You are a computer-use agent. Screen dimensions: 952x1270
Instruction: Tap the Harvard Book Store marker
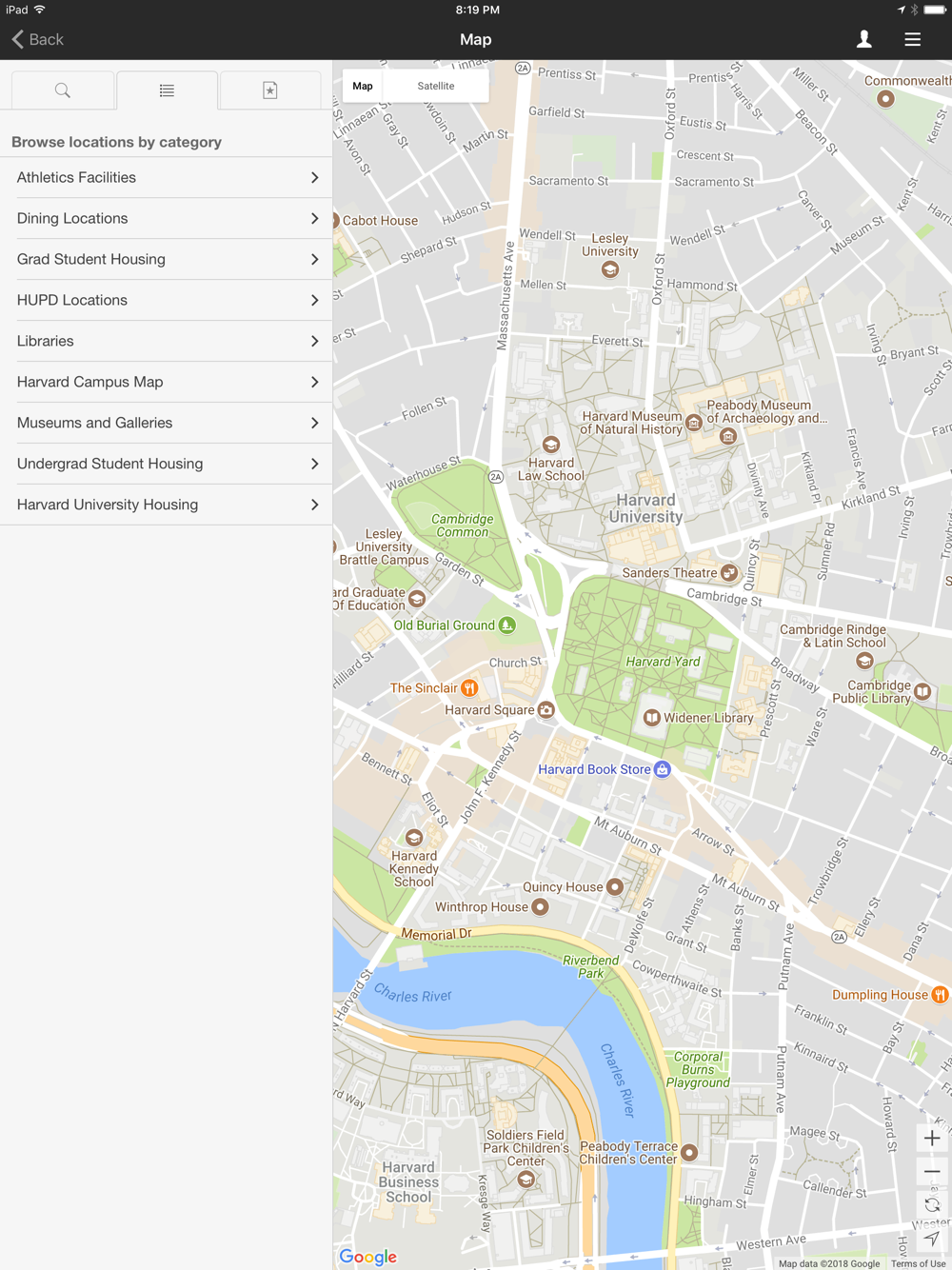coord(663,769)
